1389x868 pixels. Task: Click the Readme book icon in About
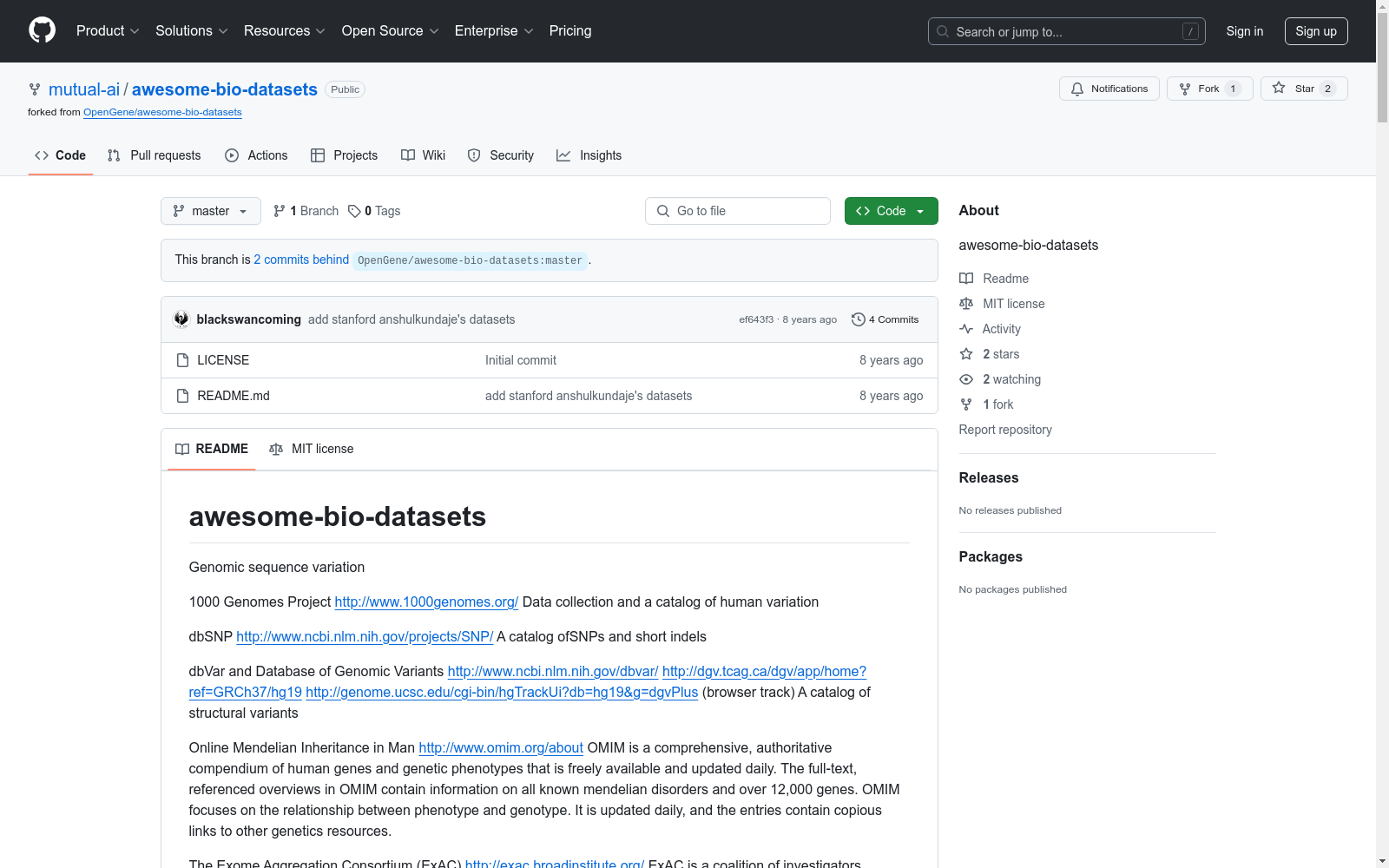(966, 279)
